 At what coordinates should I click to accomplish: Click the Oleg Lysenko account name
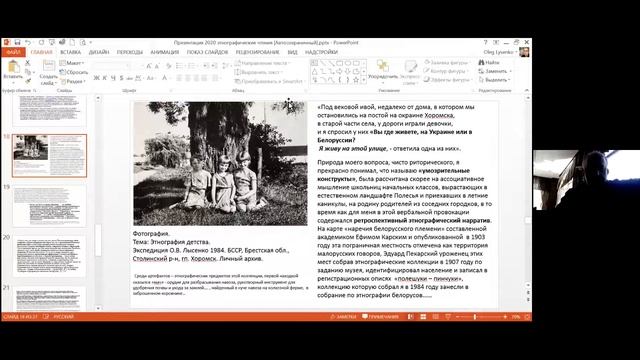(498, 52)
